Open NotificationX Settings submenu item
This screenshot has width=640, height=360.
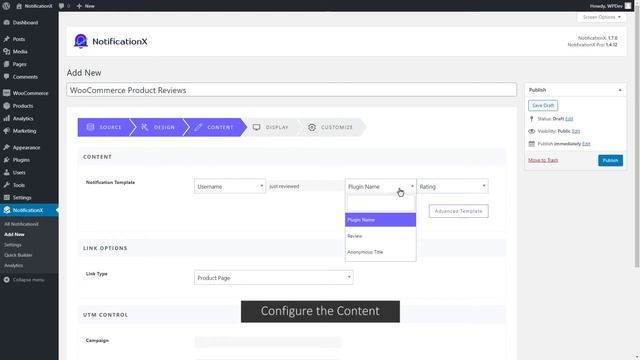(x=13, y=245)
